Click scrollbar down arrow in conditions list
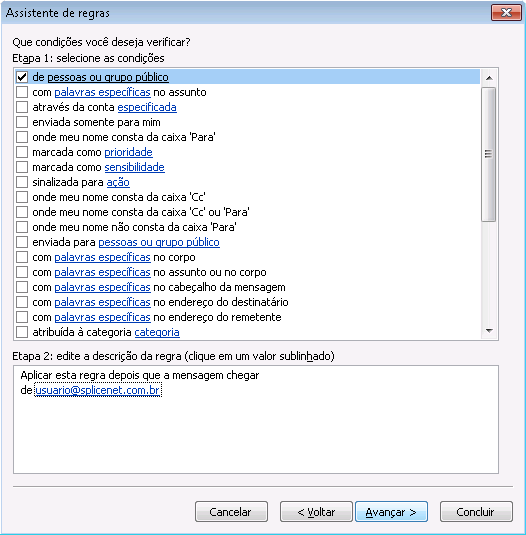The height and width of the screenshot is (535, 526). (489, 331)
